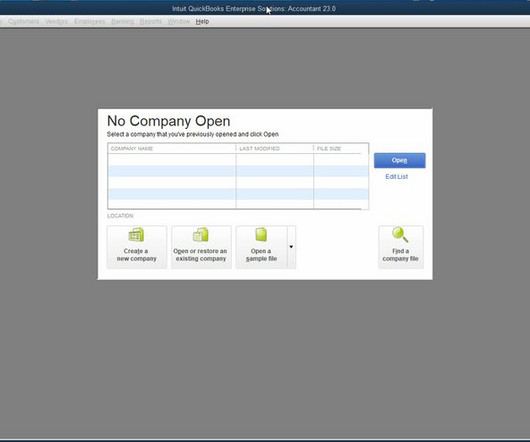Click the Edit List link
This screenshot has width=530, height=442.
point(396,176)
